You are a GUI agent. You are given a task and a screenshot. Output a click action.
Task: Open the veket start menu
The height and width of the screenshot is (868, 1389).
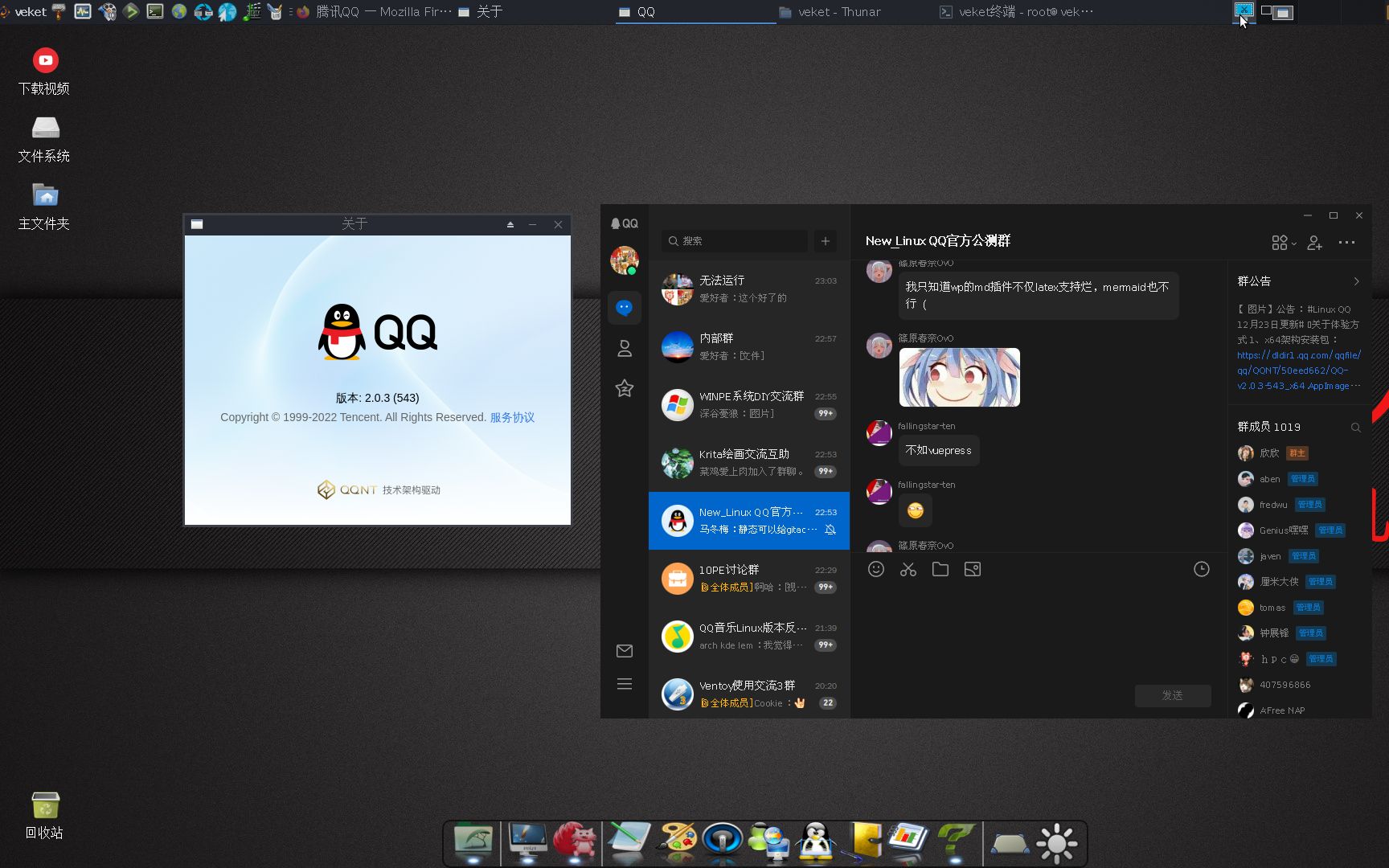tap(24, 12)
